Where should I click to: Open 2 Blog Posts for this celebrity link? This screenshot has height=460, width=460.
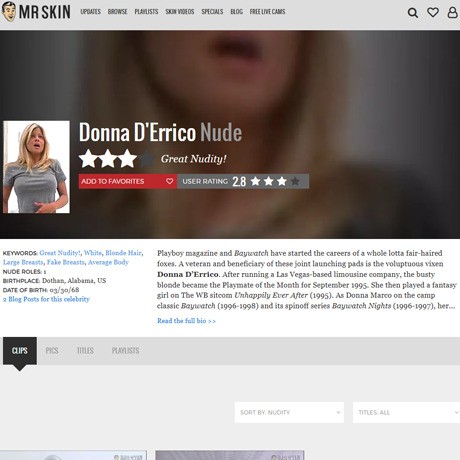[46, 299]
